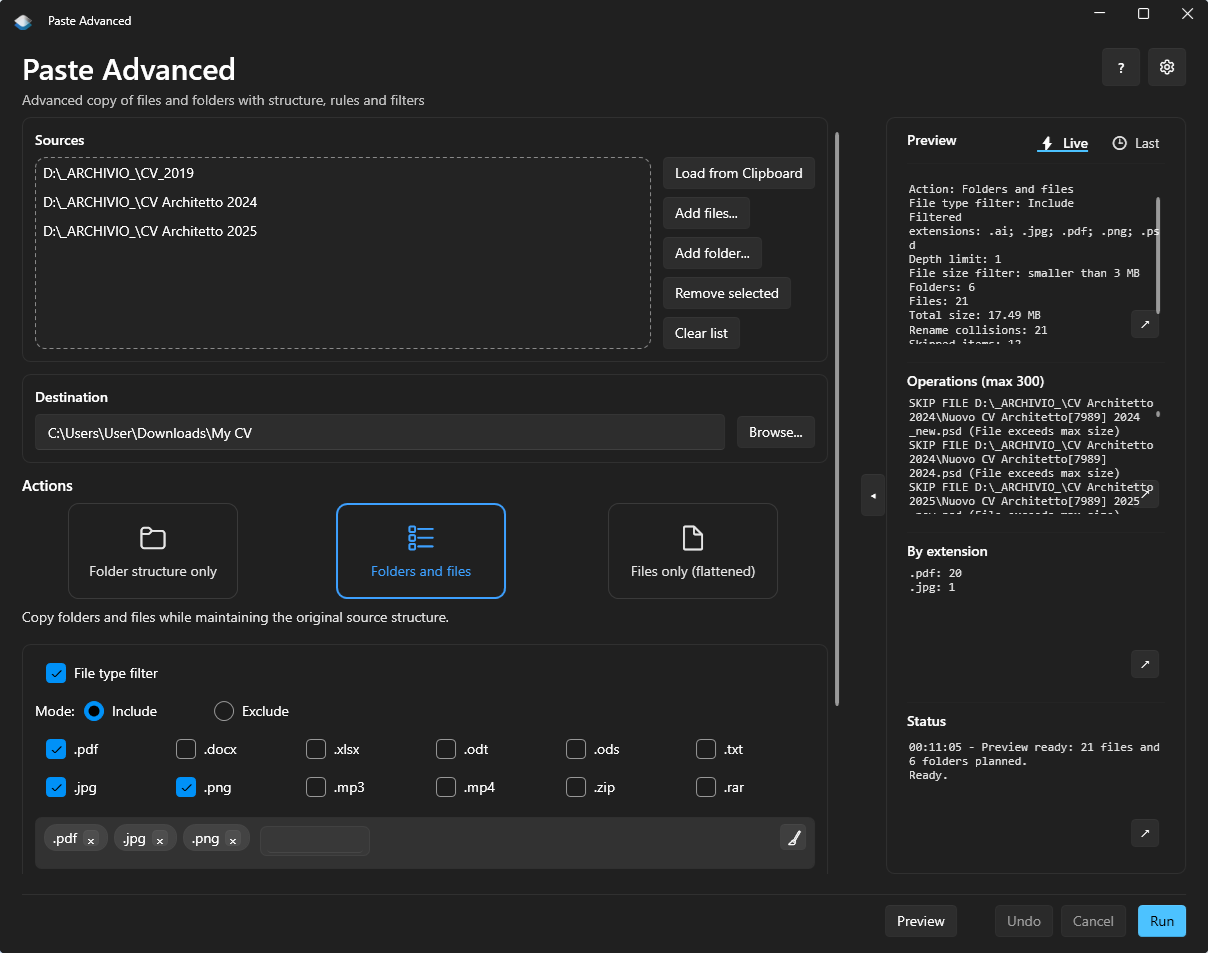
Task: Click Add folder... button
Action: point(712,253)
